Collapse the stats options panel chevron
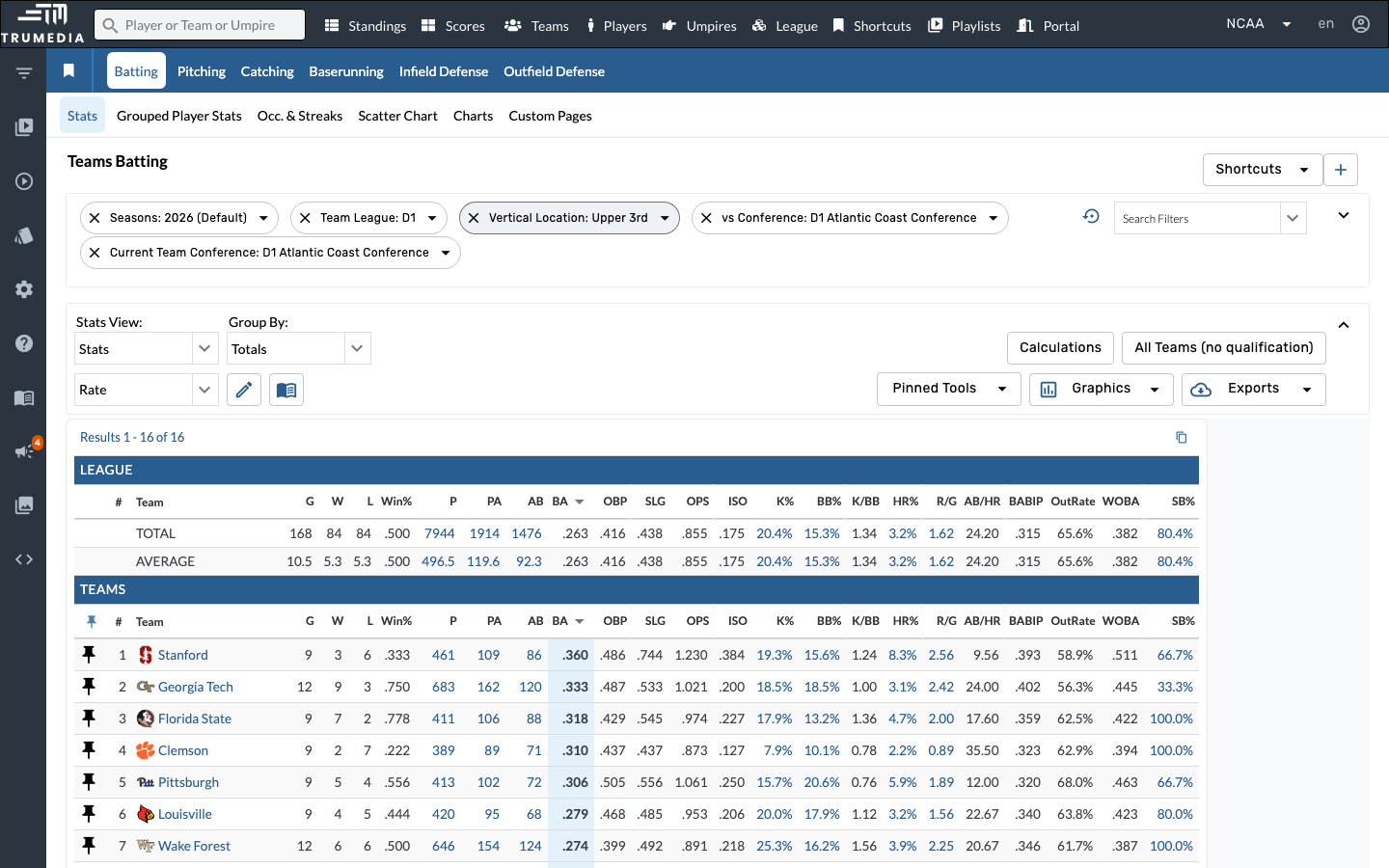 pos(1344,325)
